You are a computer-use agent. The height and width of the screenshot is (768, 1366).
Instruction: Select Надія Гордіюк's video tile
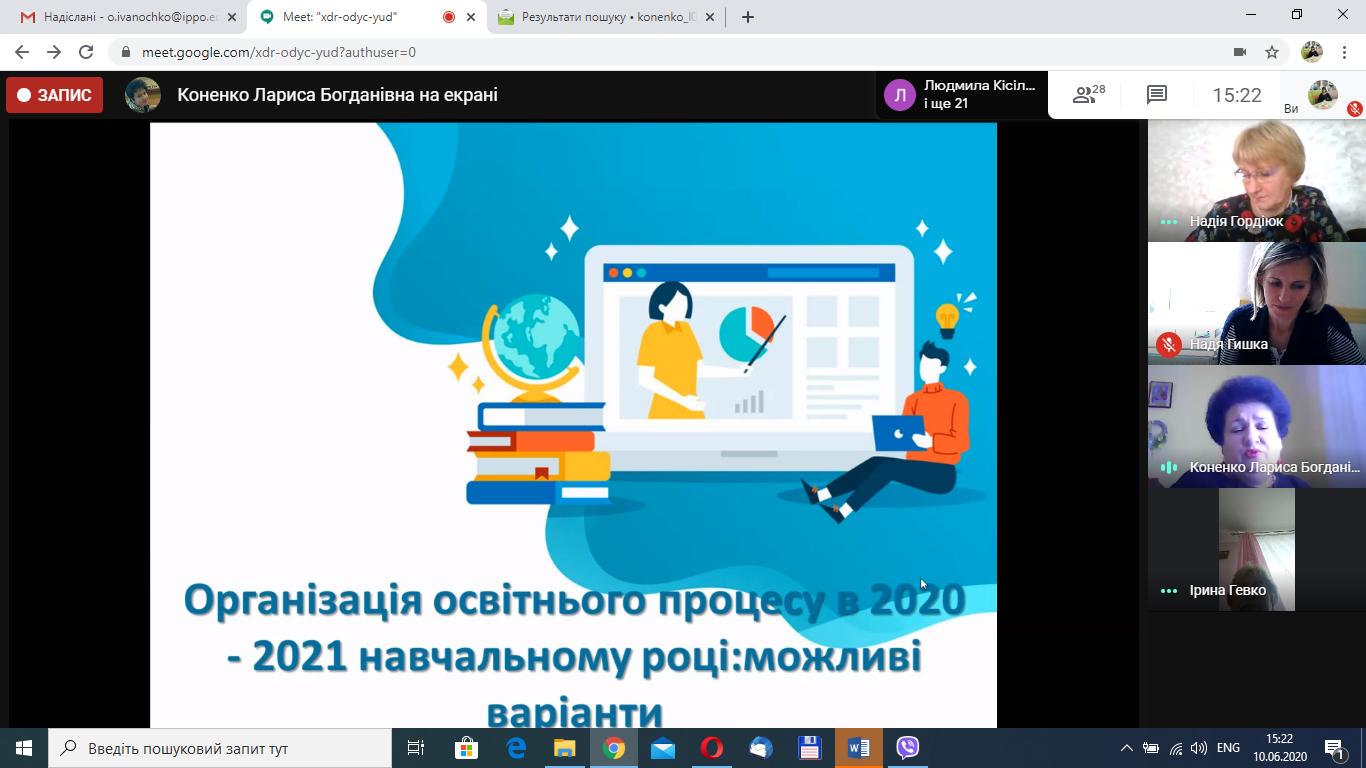[x=1256, y=181]
